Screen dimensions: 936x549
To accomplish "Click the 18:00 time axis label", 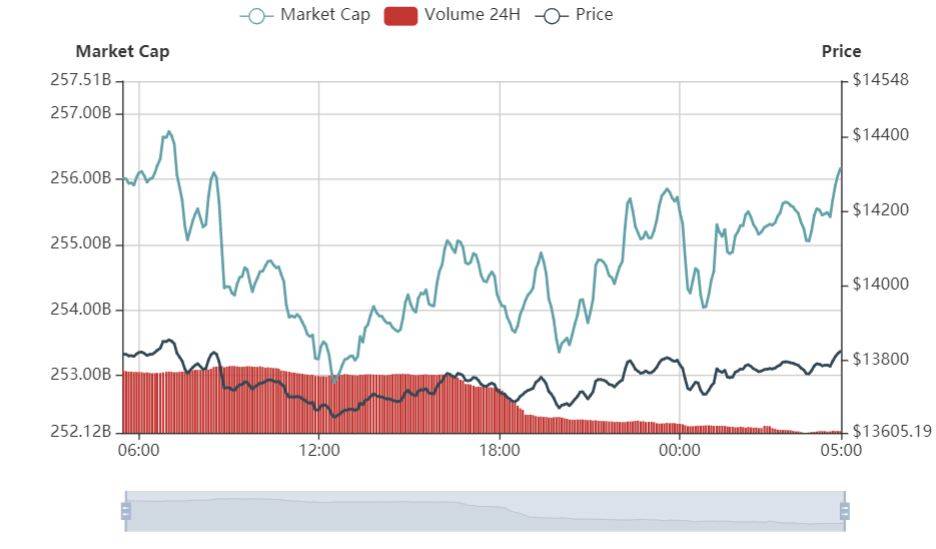I will click(x=500, y=449).
